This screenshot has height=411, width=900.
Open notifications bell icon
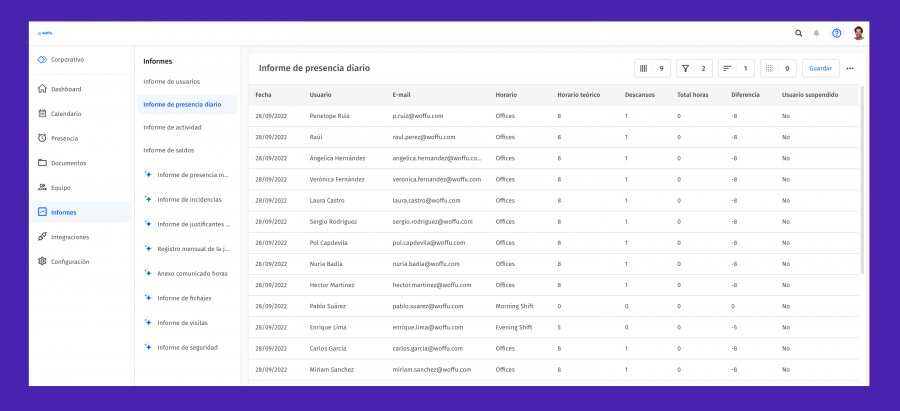coord(816,33)
